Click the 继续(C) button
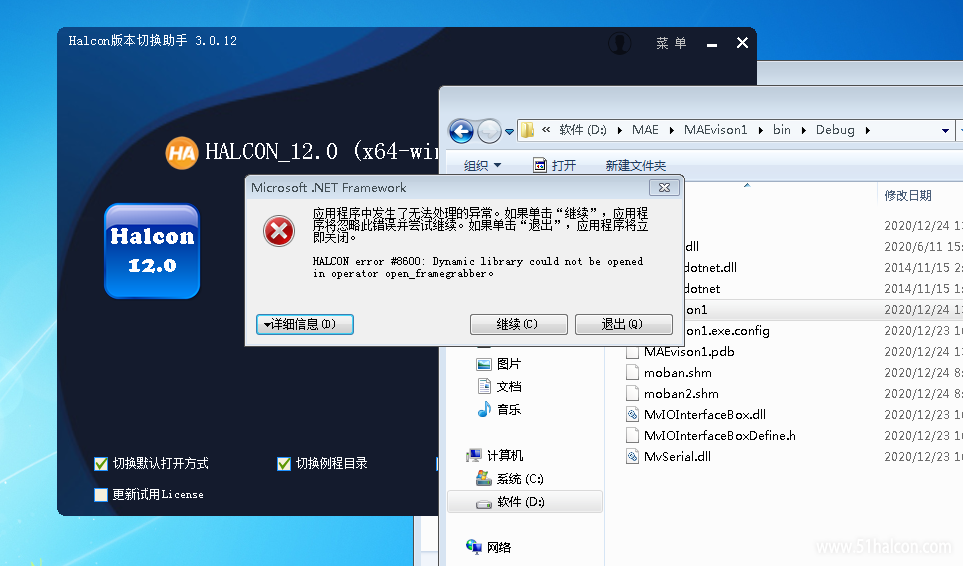This screenshot has height=566, width=963. tap(518, 324)
